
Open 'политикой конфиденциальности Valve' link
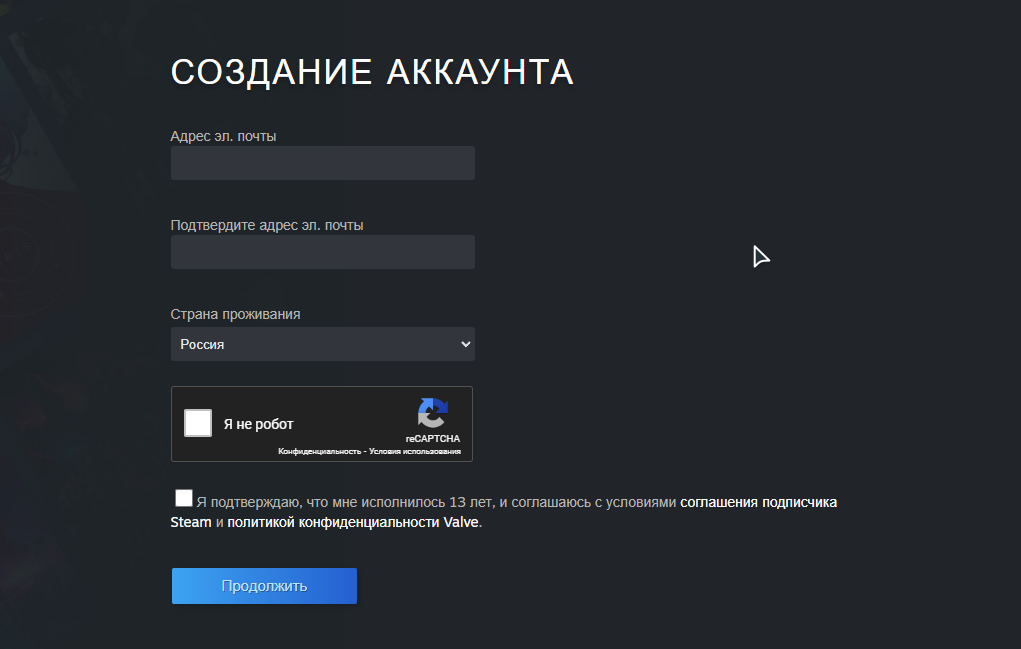tap(352, 522)
